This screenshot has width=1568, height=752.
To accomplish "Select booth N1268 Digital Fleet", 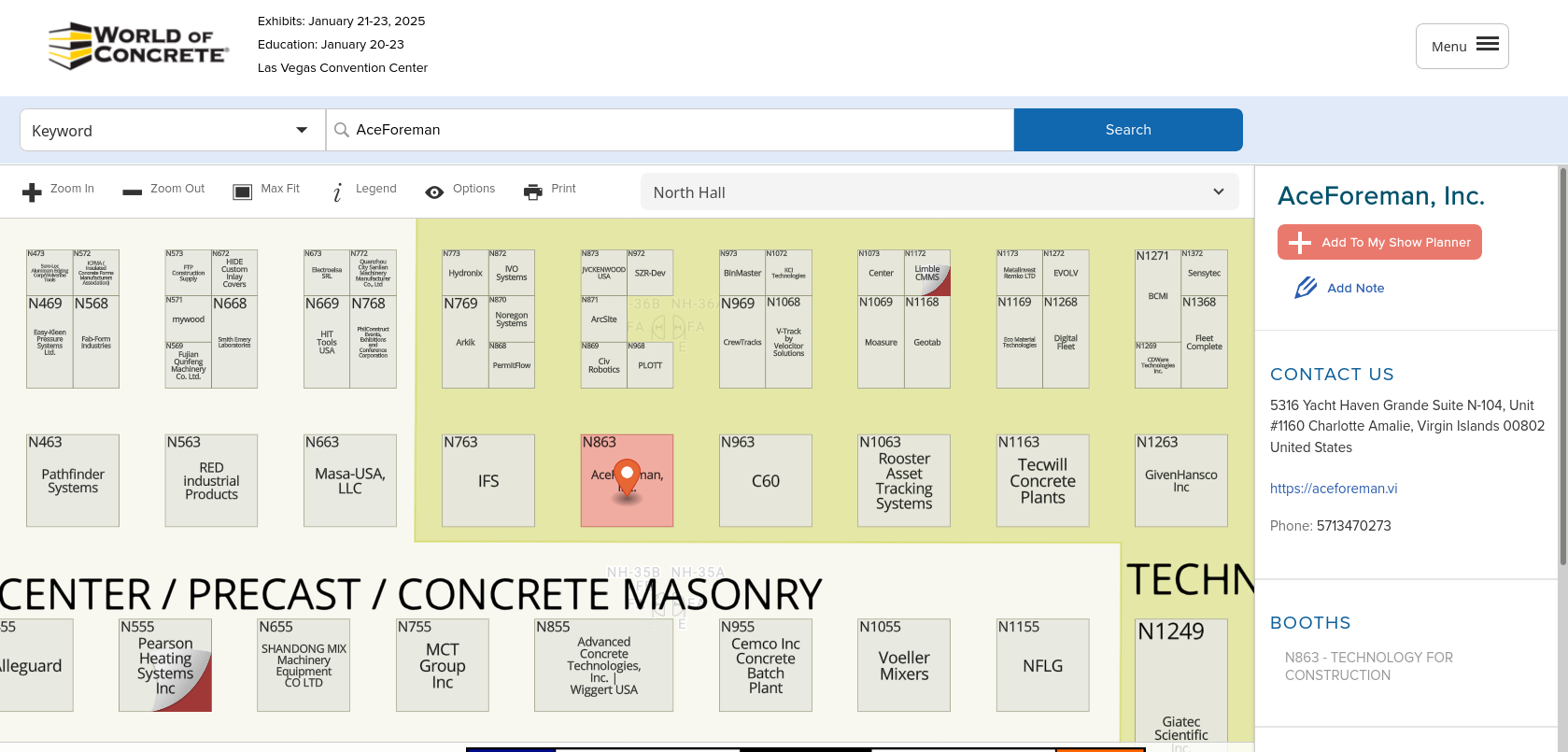I will (1066, 342).
